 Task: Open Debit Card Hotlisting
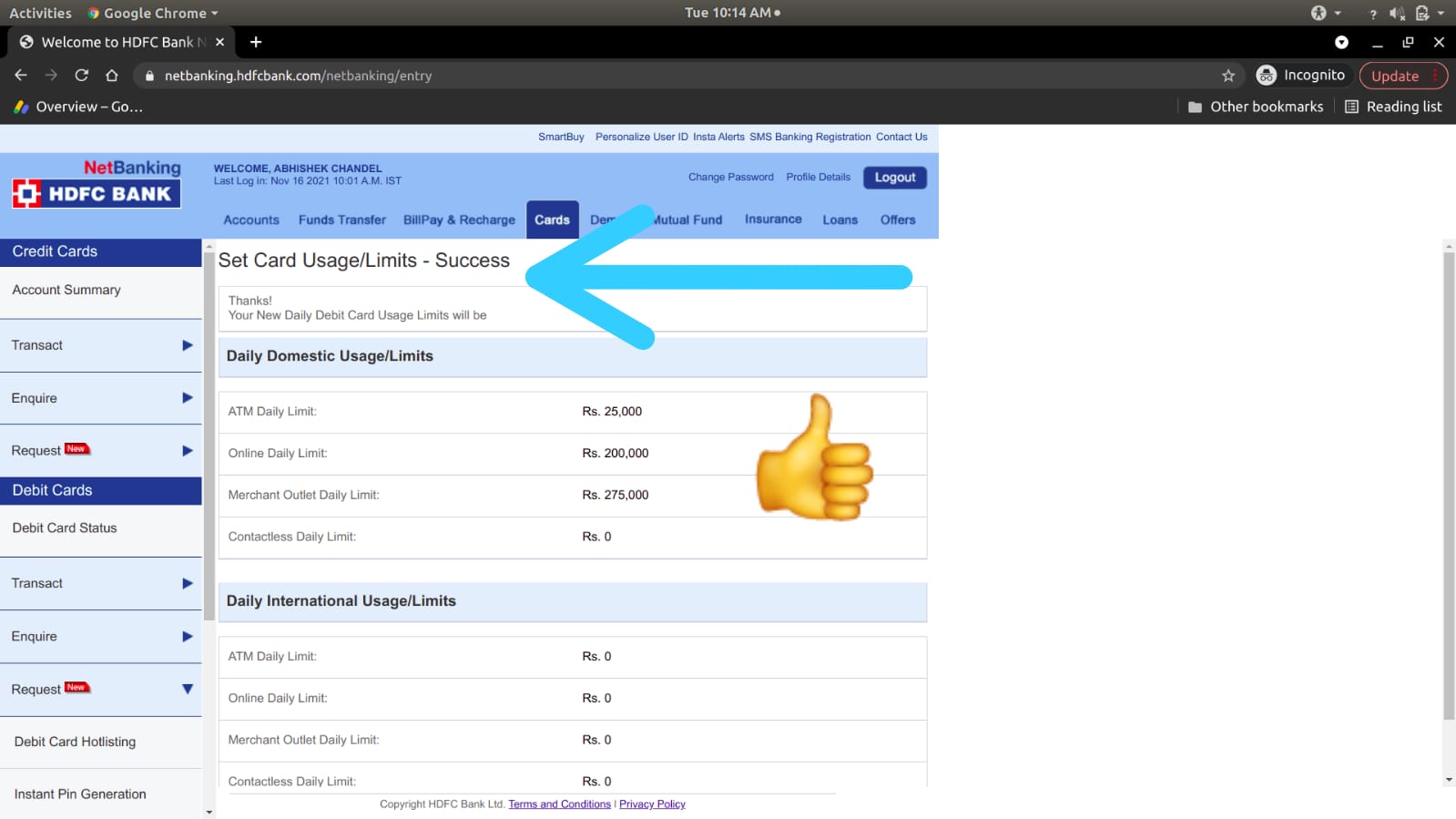pyautogui.click(x=100, y=742)
